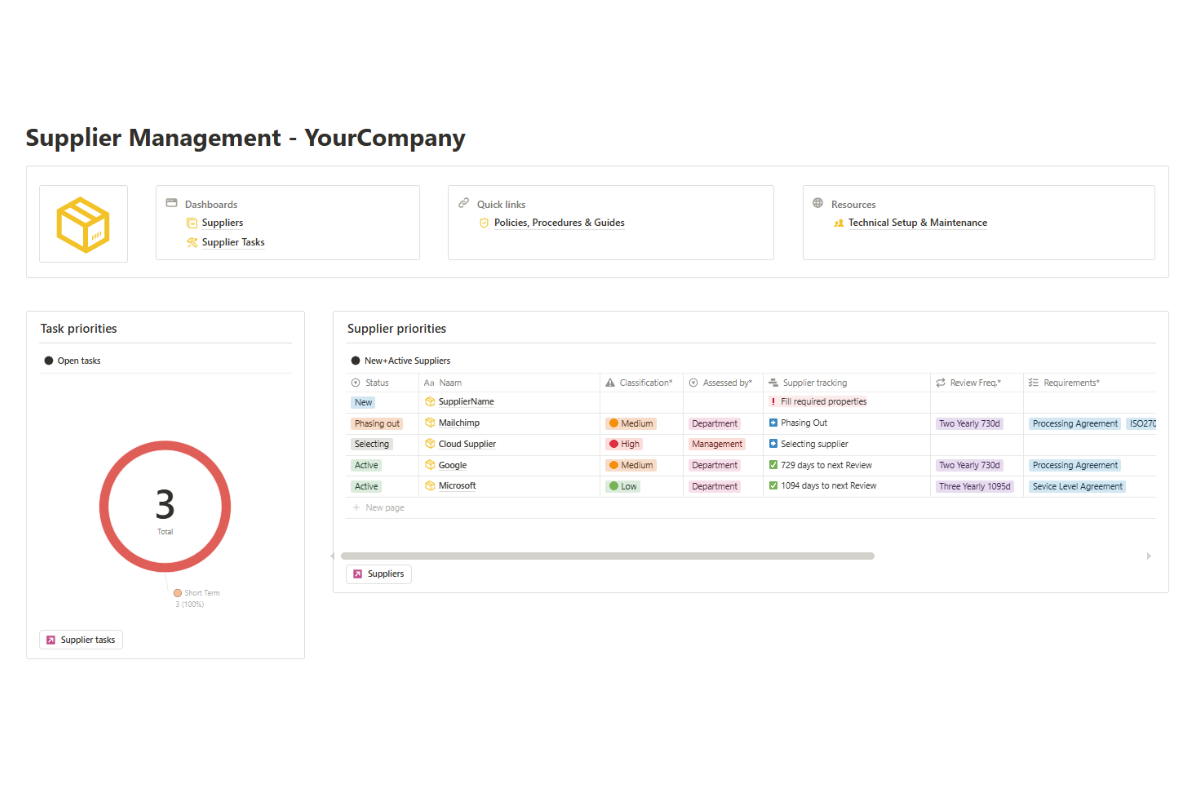Open Selecting status dropdown for Cloud Supplier

point(372,444)
